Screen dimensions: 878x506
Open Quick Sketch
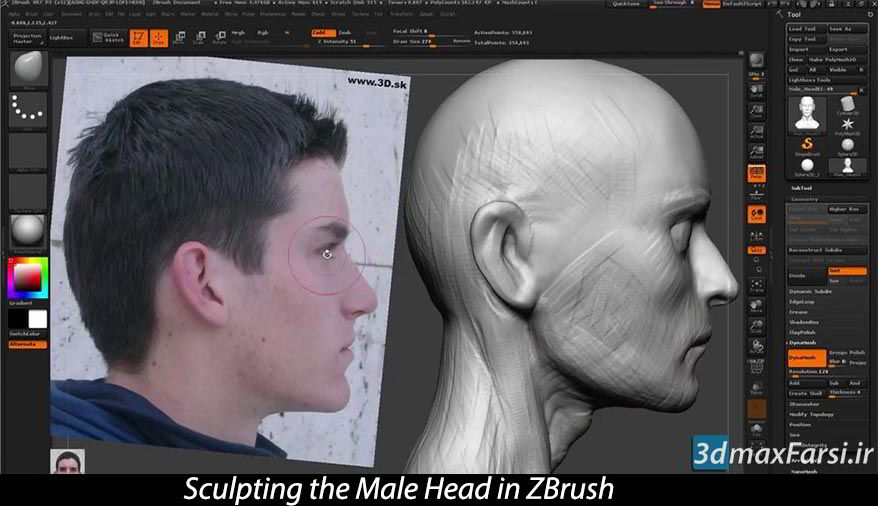[109, 38]
